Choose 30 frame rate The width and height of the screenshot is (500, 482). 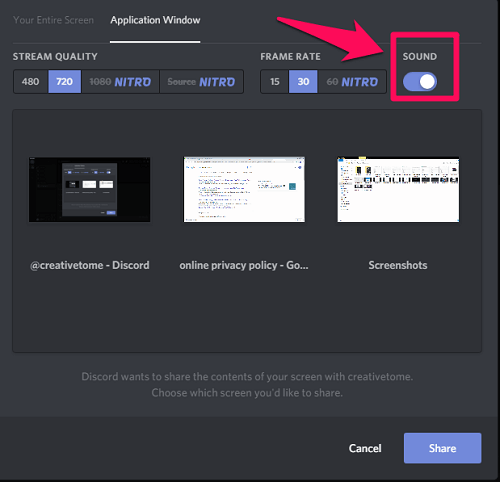[303, 82]
